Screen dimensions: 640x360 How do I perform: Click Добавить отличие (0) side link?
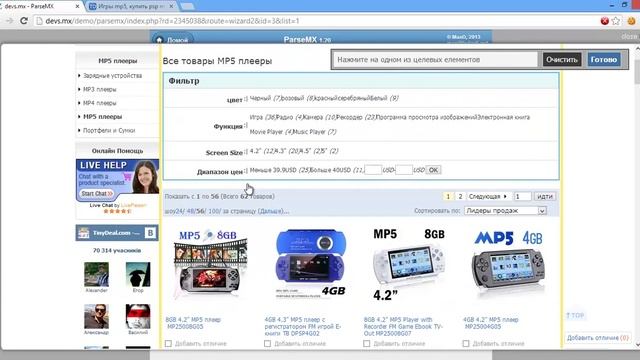(598, 338)
